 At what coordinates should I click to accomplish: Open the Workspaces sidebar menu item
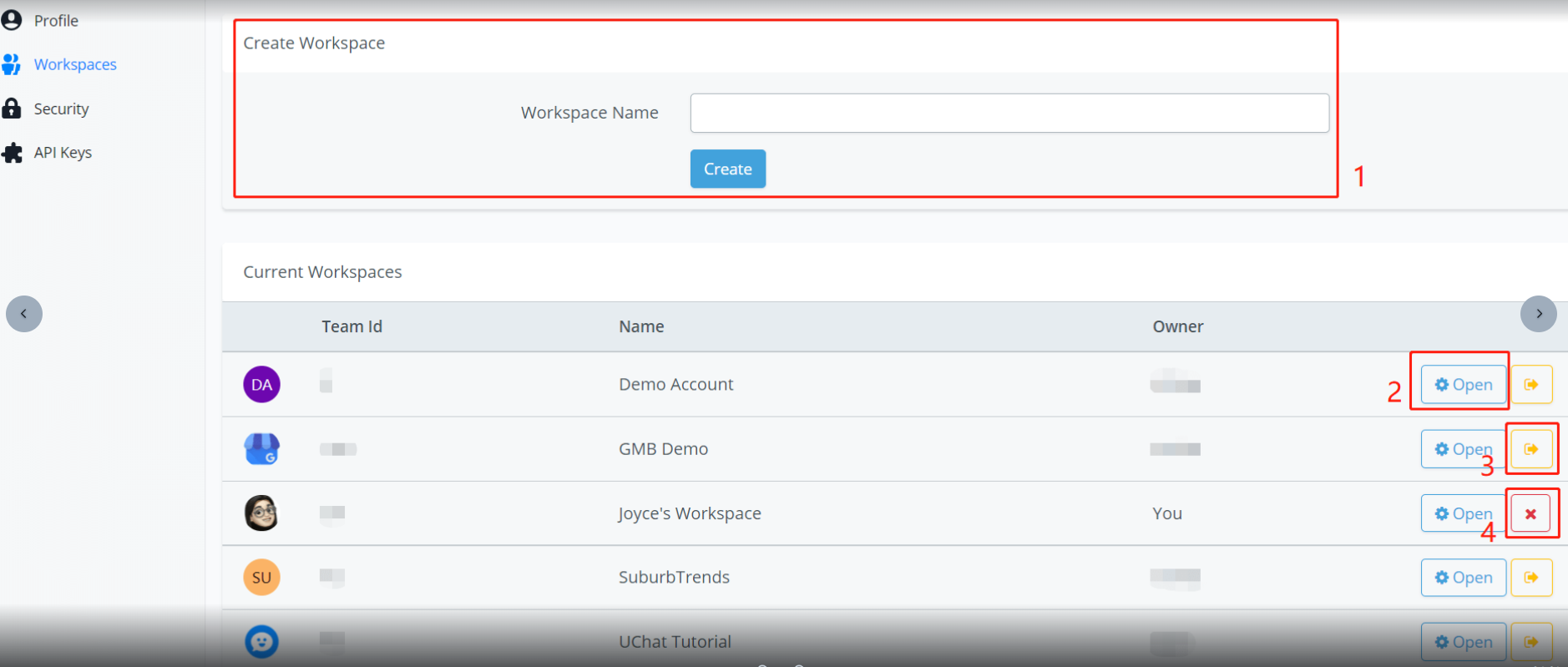(x=74, y=64)
